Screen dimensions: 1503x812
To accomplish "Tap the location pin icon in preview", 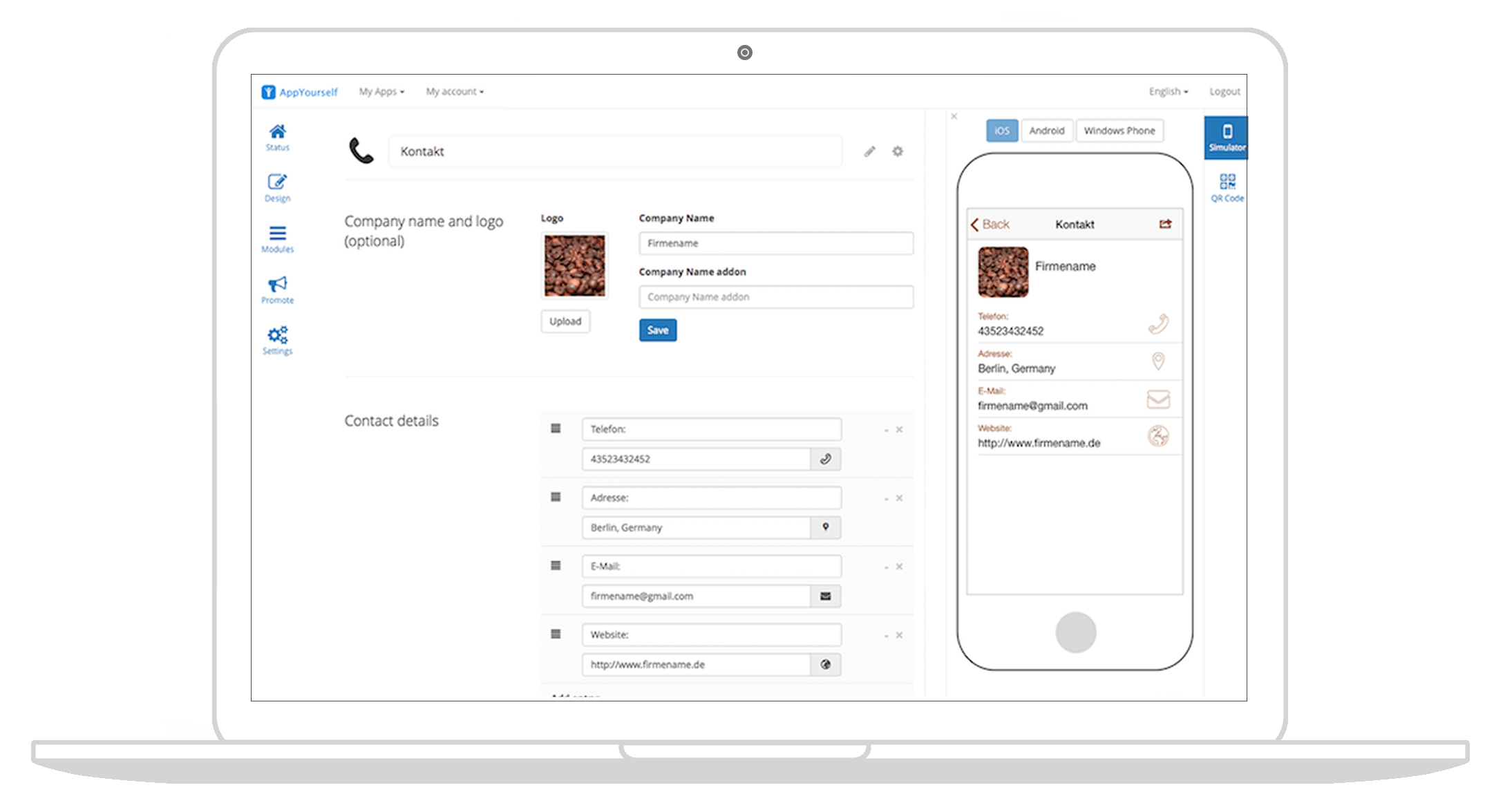I will (1158, 361).
